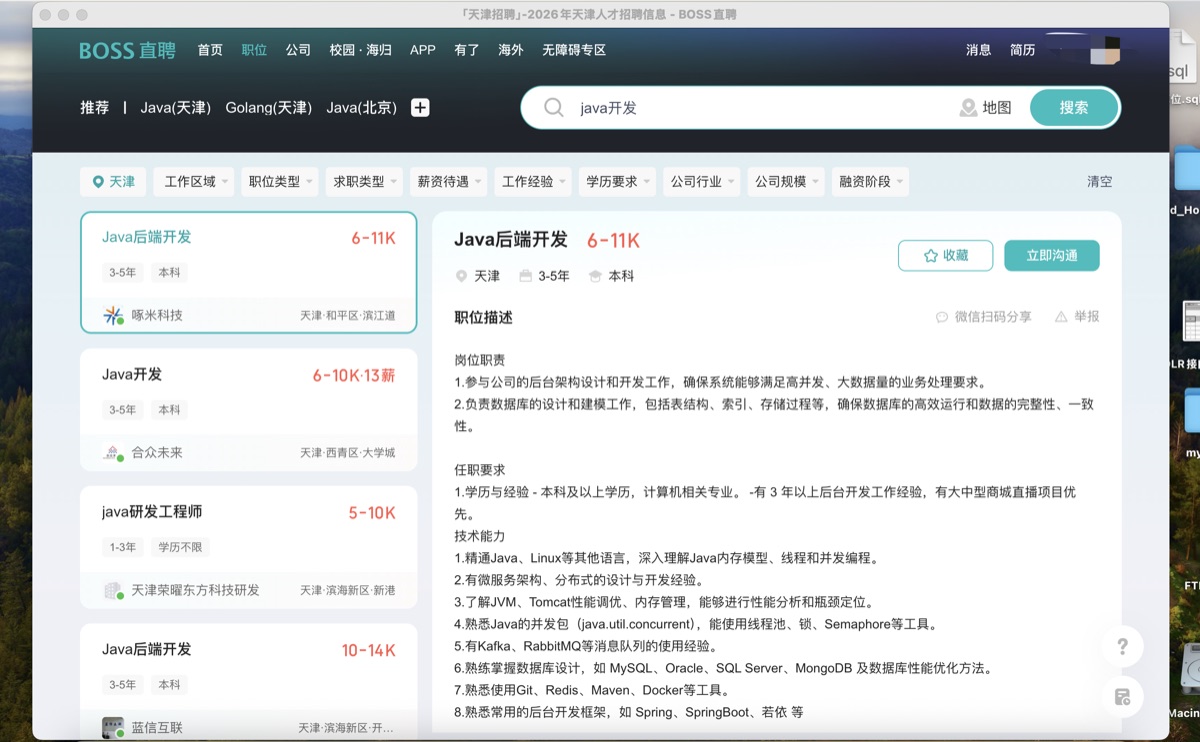The width and height of the screenshot is (1200, 742).
Task: Open 消息 in header
Action: (x=979, y=50)
